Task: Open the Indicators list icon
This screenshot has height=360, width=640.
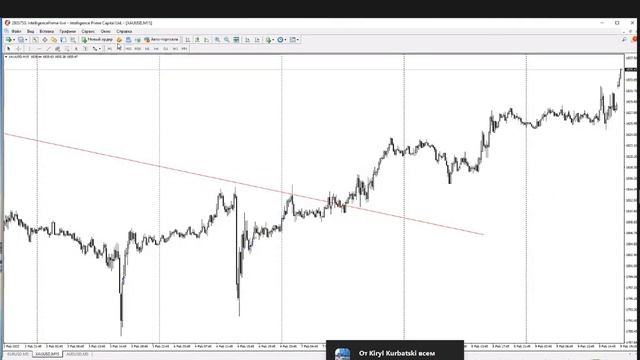Action: point(268,40)
